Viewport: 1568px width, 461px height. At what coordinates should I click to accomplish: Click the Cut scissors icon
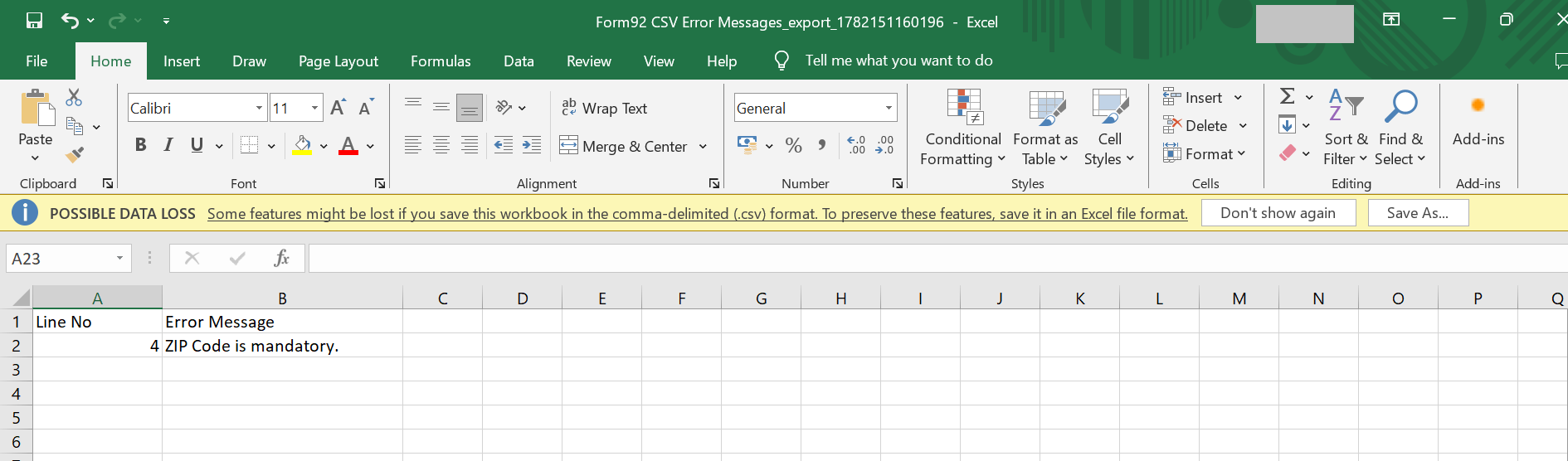[74, 97]
